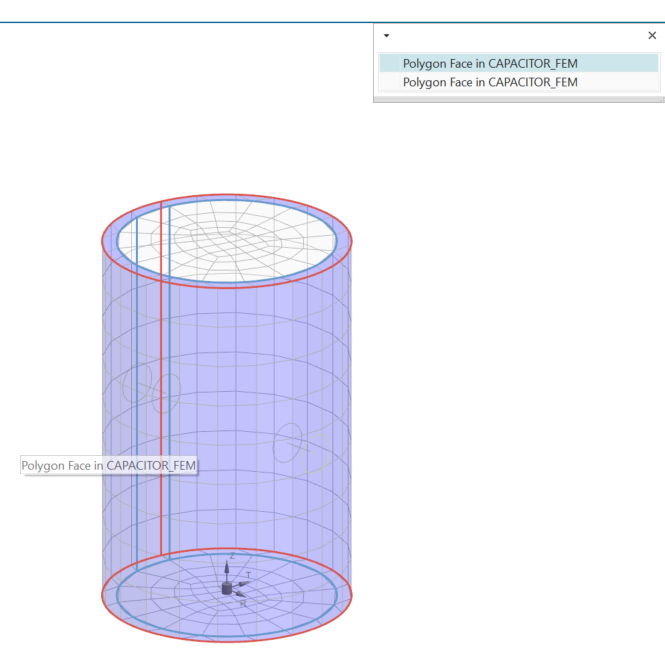The height and width of the screenshot is (655, 665).
Task: Select the first Polygon Face in CAPACITOR_FEM entry
Action: (490, 64)
